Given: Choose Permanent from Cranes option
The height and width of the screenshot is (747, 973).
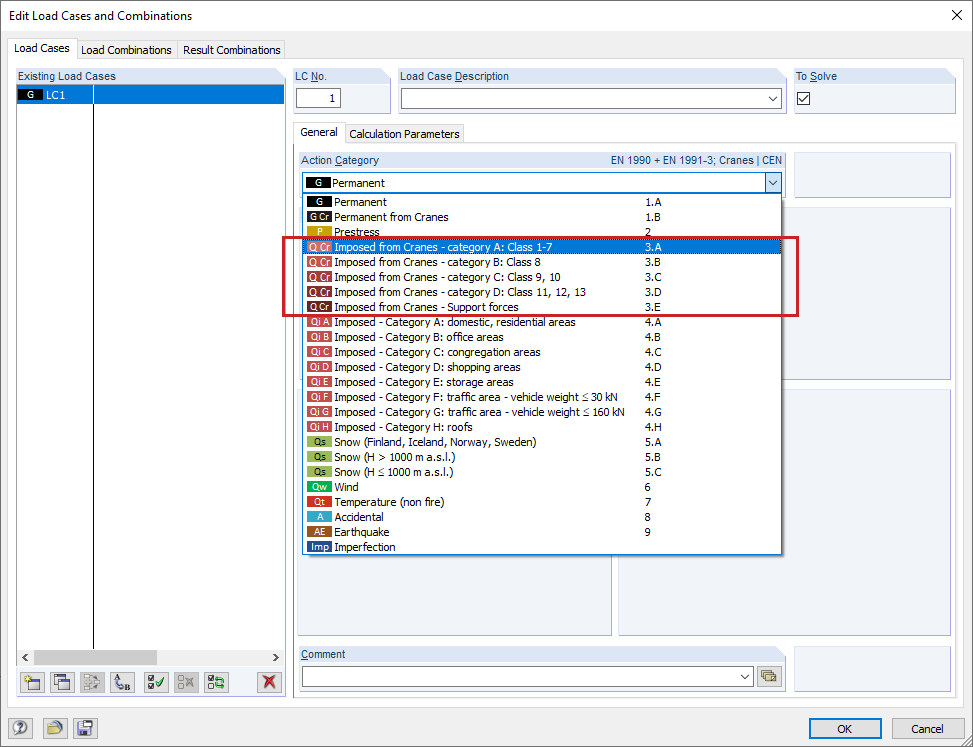Looking at the screenshot, I should coord(542,217).
